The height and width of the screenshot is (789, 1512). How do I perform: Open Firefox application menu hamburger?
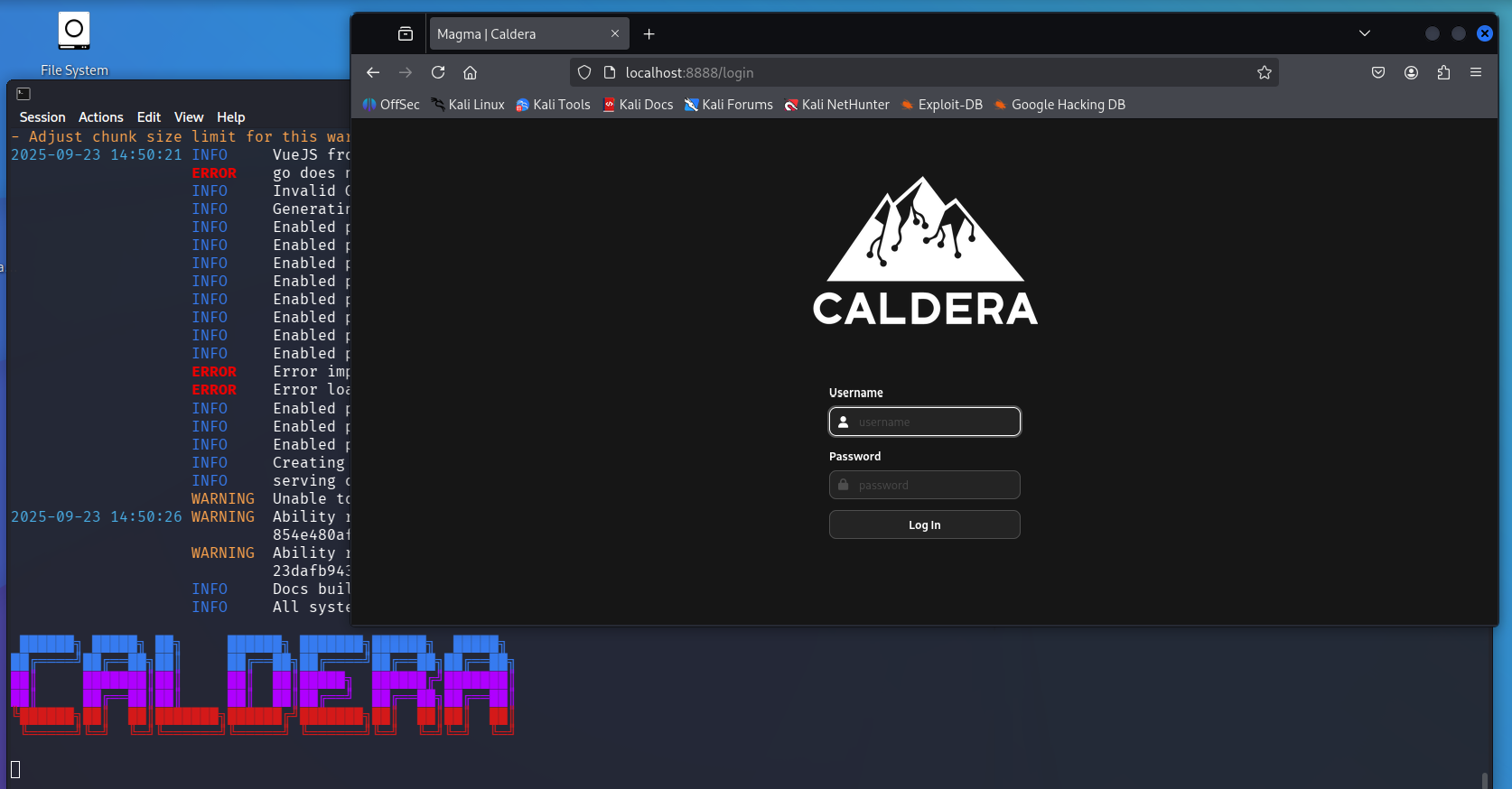coord(1475,72)
